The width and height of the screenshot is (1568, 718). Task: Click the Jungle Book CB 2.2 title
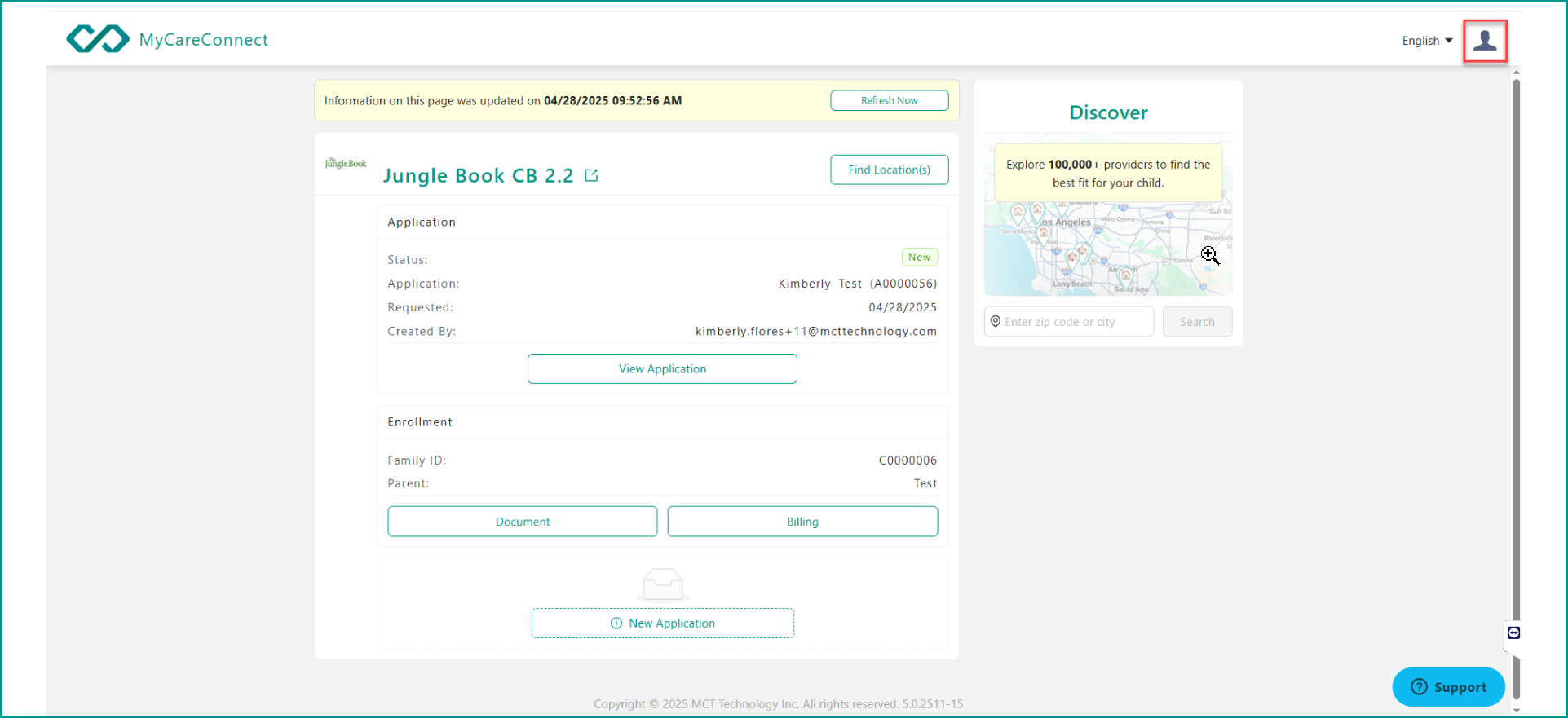click(x=479, y=175)
